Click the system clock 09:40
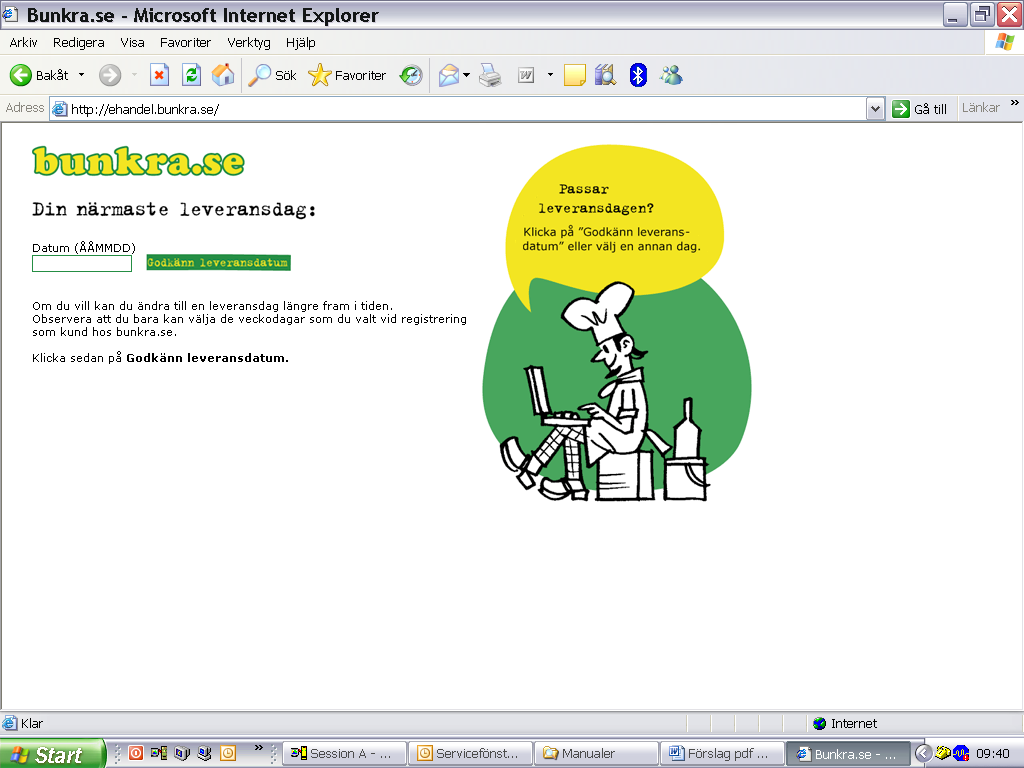The width and height of the screenshot is (1024, 768). (x=993, y=754)
